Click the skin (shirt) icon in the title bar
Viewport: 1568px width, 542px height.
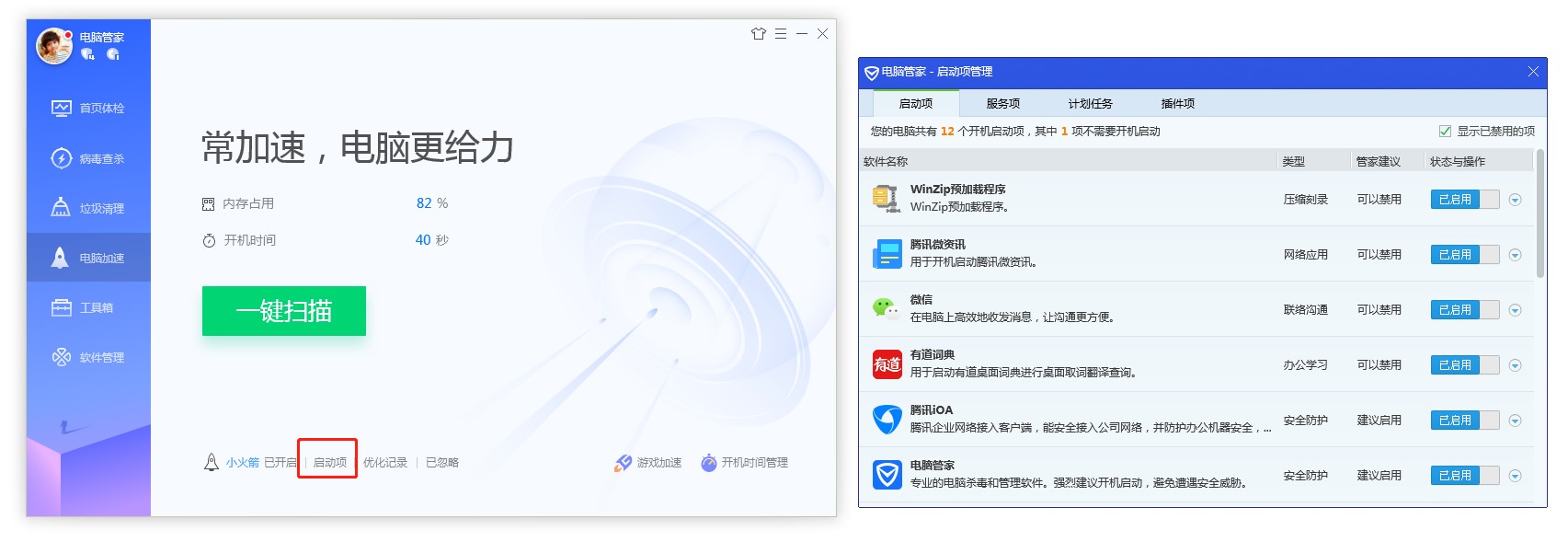[759, 34]
